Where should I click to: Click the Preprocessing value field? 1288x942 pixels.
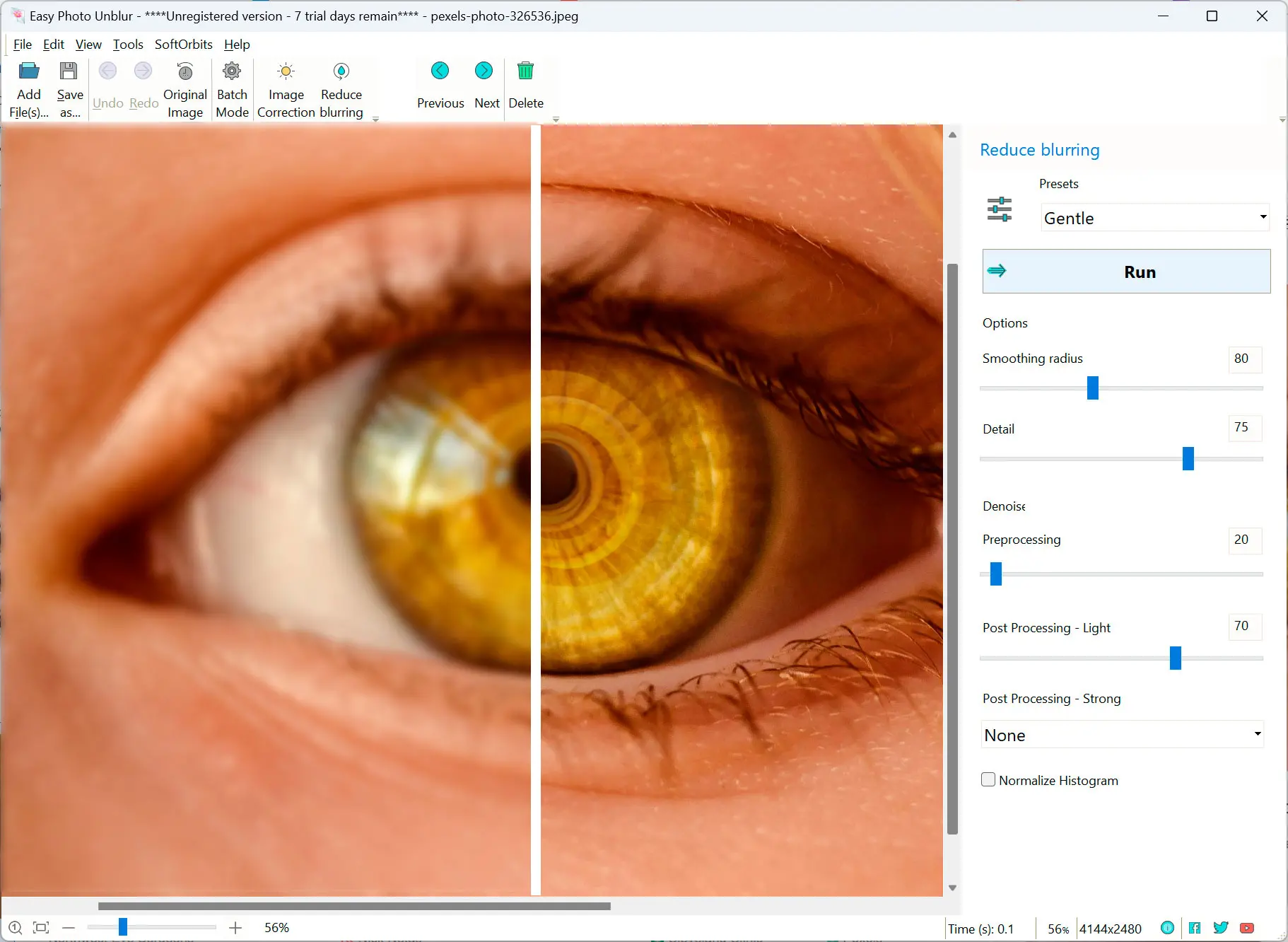[1244, 540]
